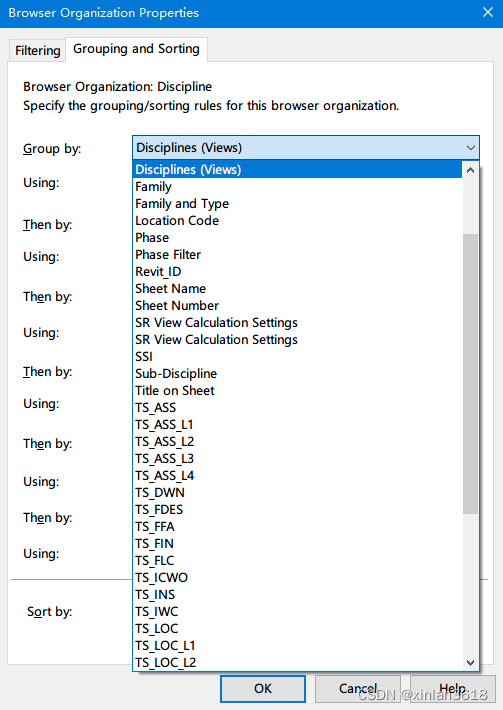The height and width of the screenshot is (710, 503).
Task: Click the dropdown list scrollbar thumb
Action: point(470,374)
